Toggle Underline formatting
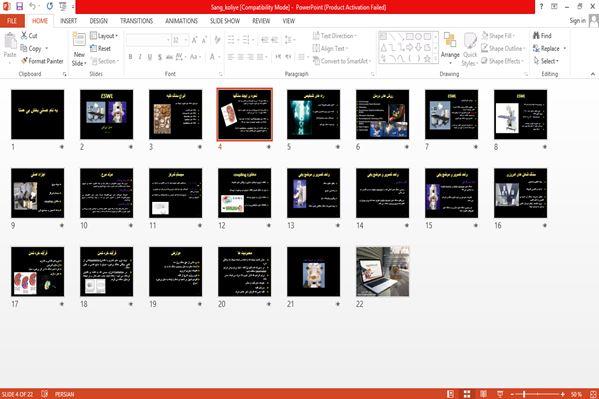 pyautogui.click(x=150, y=57)
